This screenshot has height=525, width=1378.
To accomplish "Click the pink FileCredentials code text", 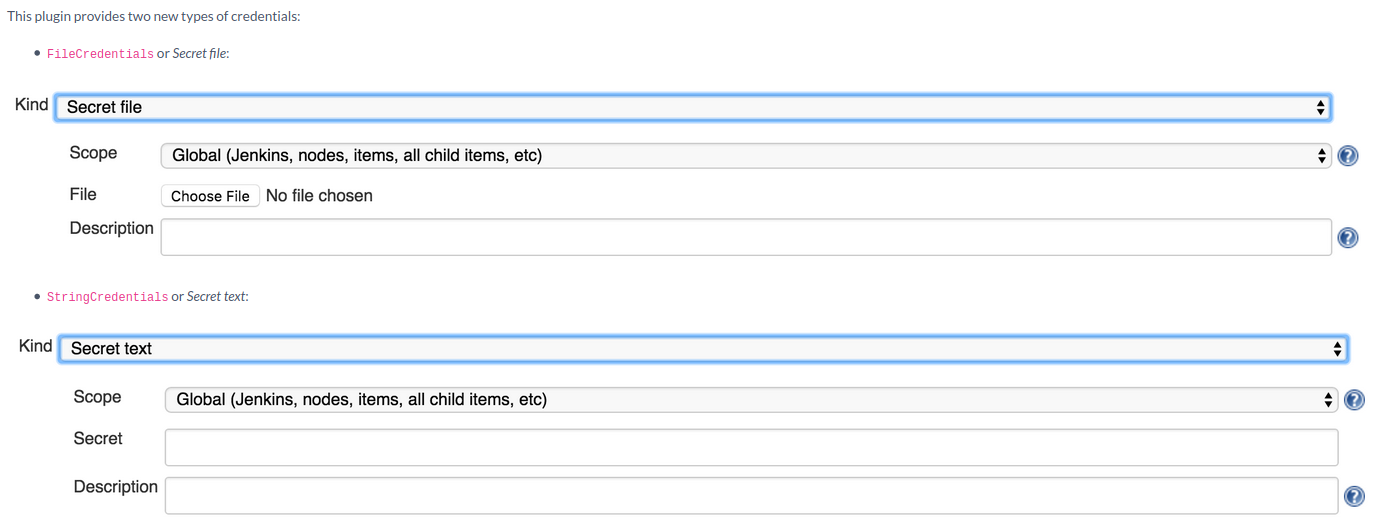I will click(100, 54).
